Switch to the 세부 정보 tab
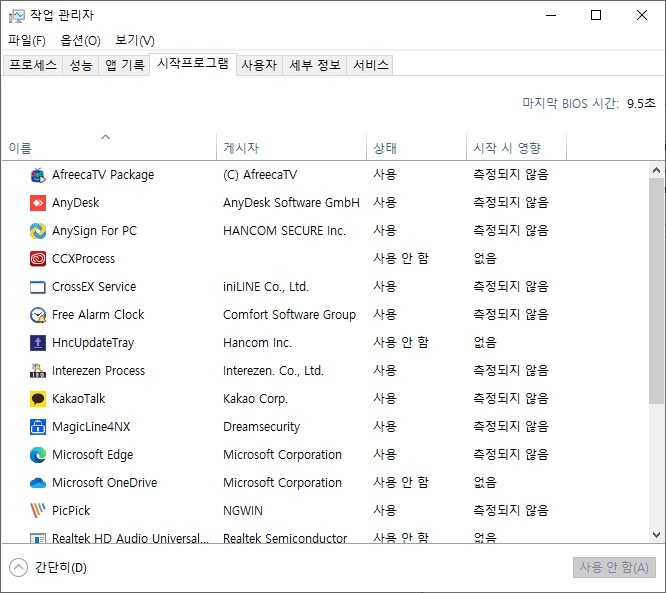Image resolution: width=666 pixels, height=593 pixels. [x=315, y=65]
